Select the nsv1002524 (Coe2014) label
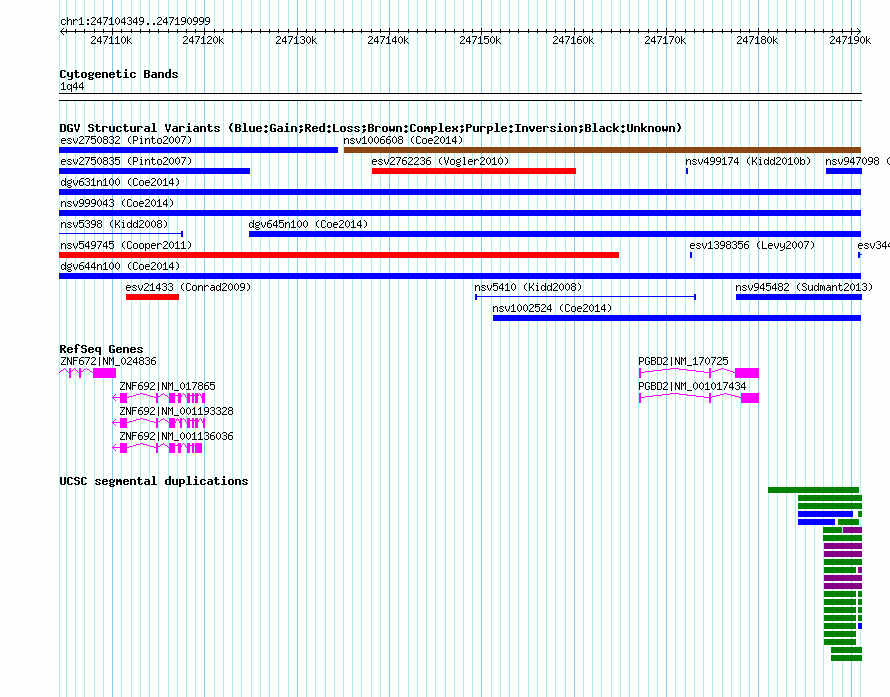This screenshot has height=697, width=890. (x=552, y=308)
